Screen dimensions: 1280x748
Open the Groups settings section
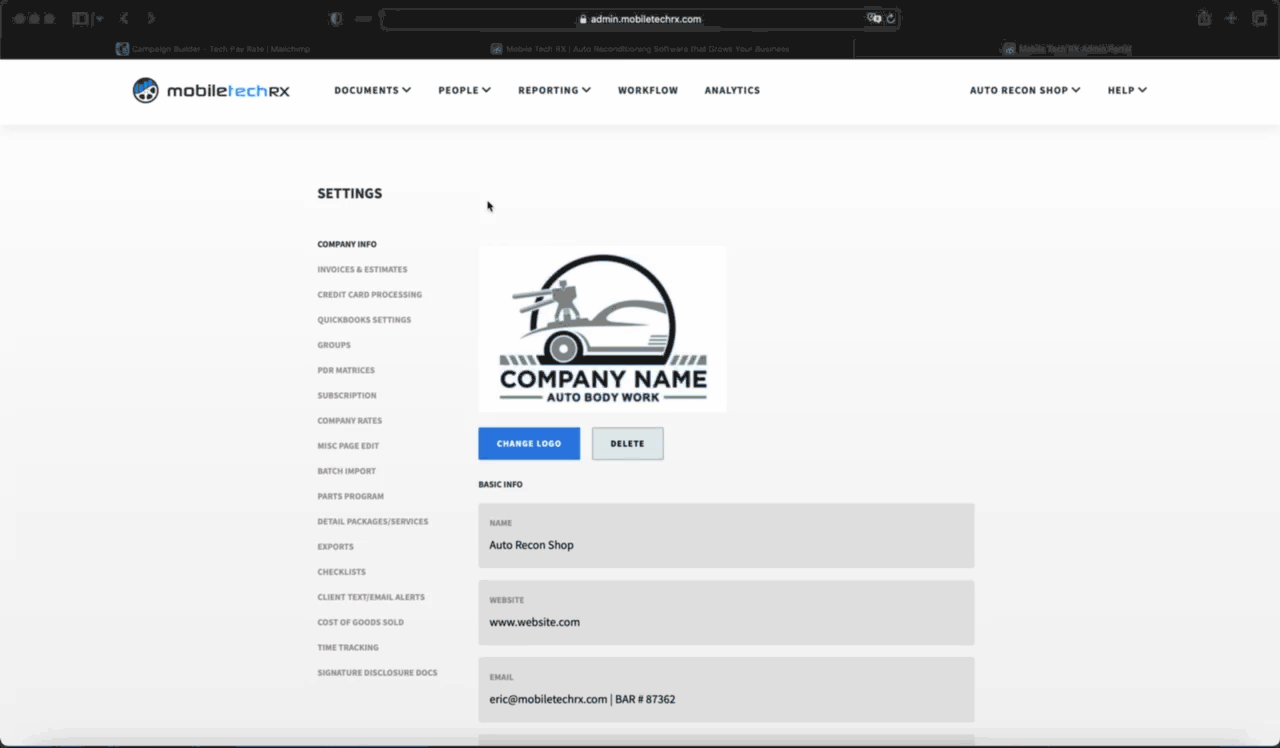coord(334,345)
